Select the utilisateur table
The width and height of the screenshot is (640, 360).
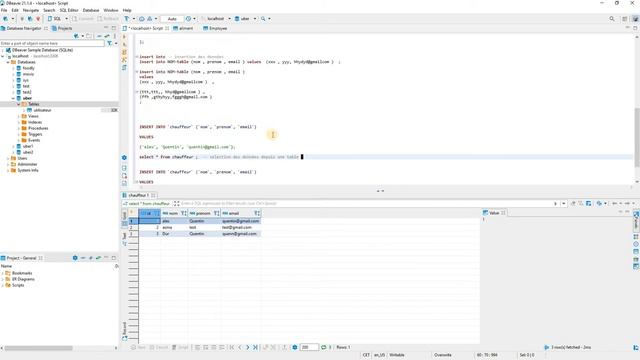pyautogui.click(x=42, y=110)
